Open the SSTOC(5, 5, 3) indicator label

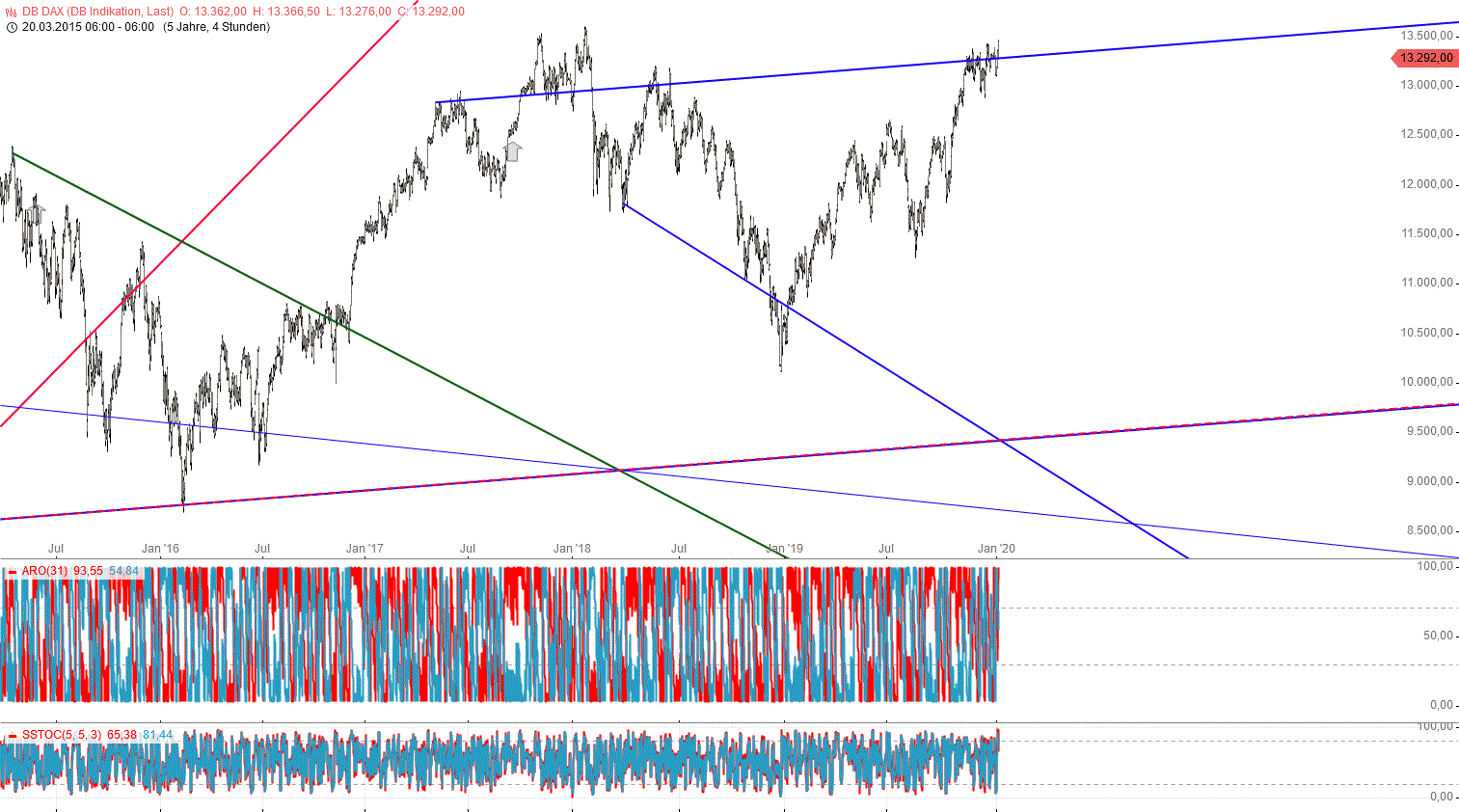coord(62,735)
